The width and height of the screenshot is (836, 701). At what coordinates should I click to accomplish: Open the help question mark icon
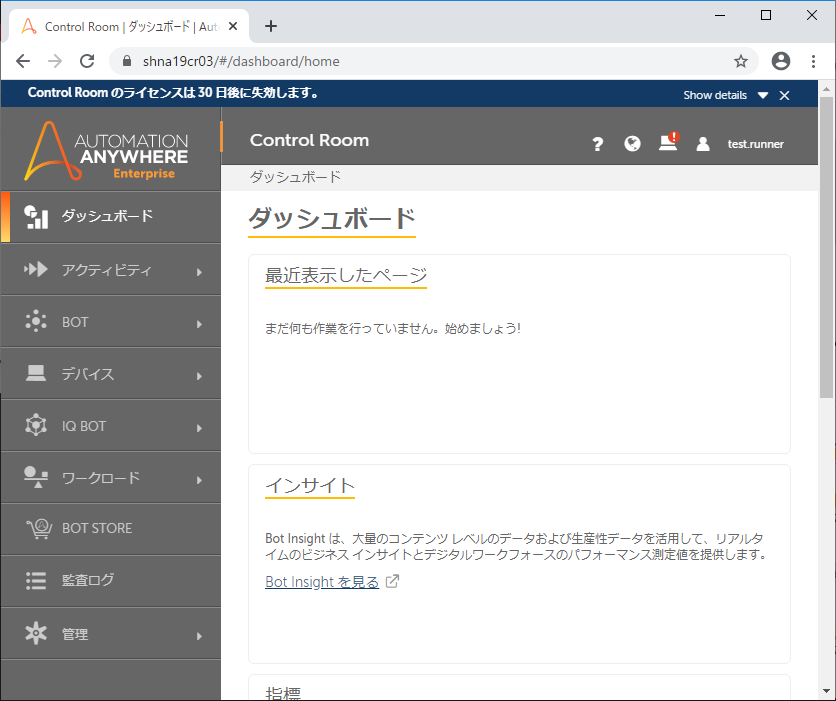coord(598,144)
